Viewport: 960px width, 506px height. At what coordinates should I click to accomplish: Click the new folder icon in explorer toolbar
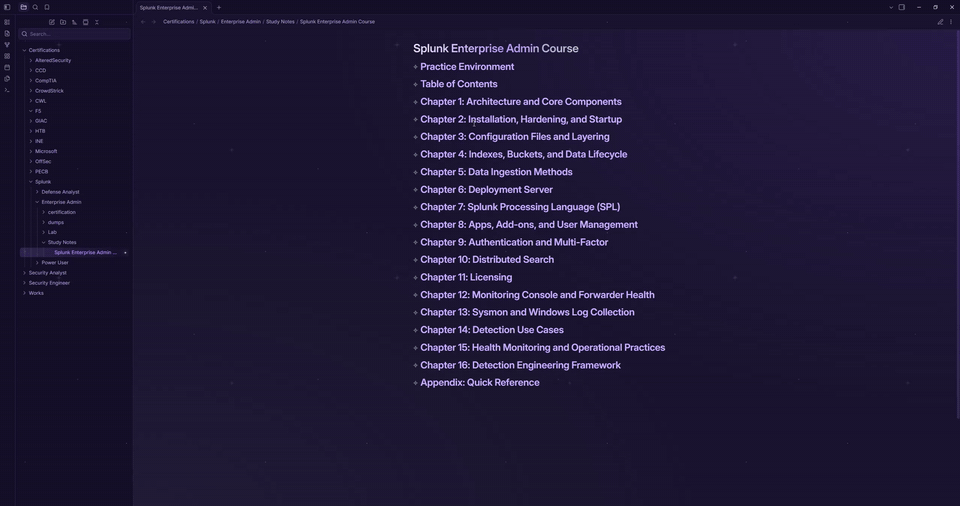click(63, 22)
